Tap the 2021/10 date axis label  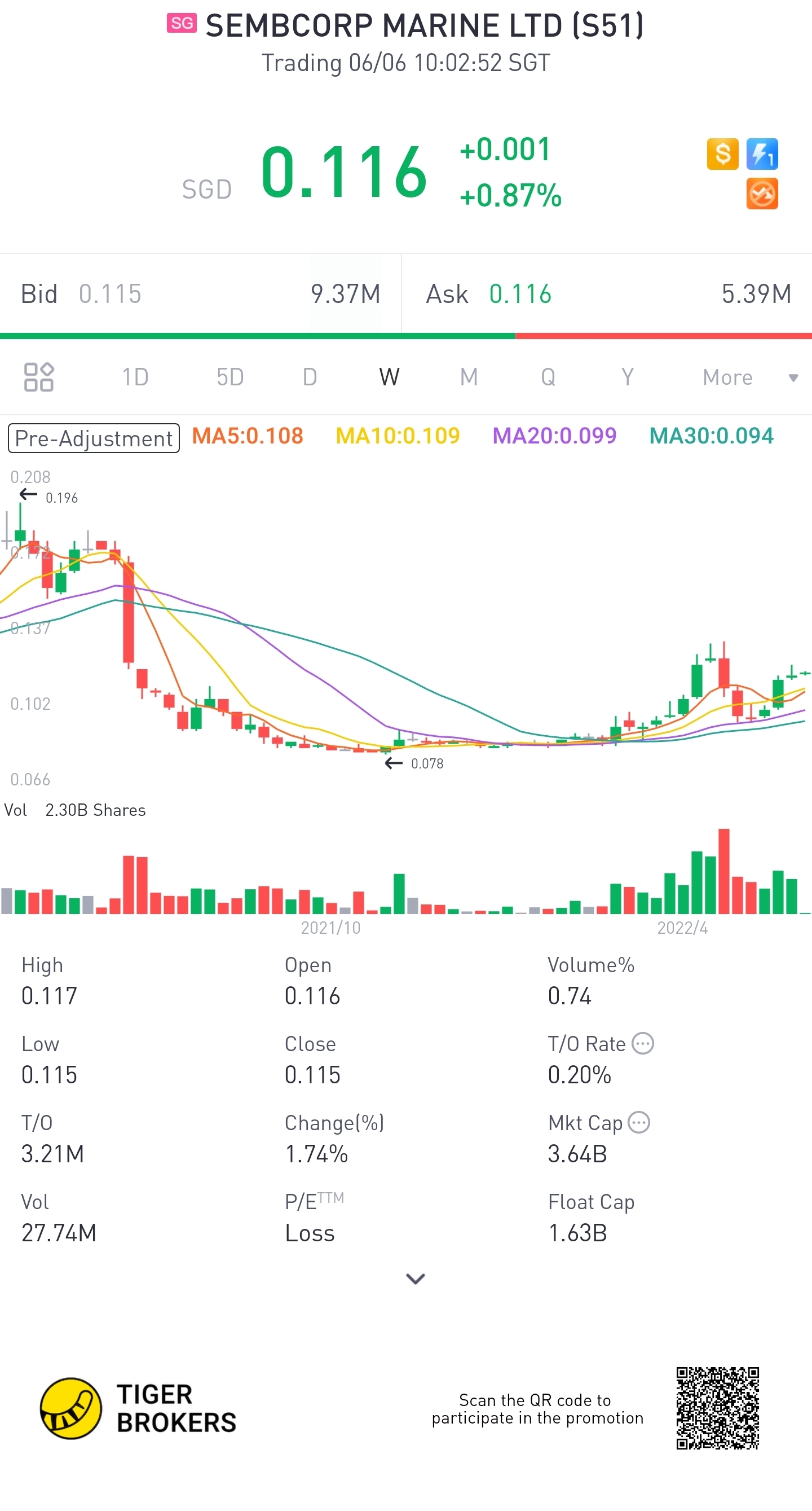coord(330,928)
